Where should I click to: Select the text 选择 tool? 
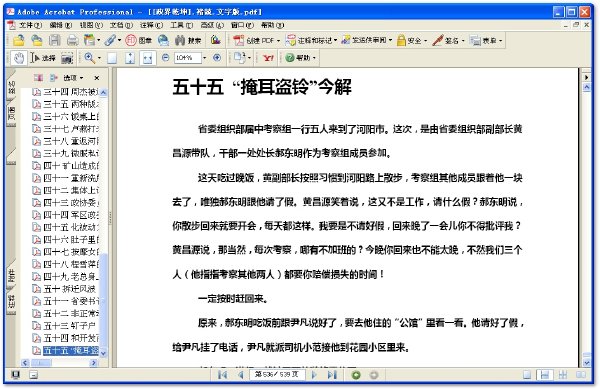42,58
